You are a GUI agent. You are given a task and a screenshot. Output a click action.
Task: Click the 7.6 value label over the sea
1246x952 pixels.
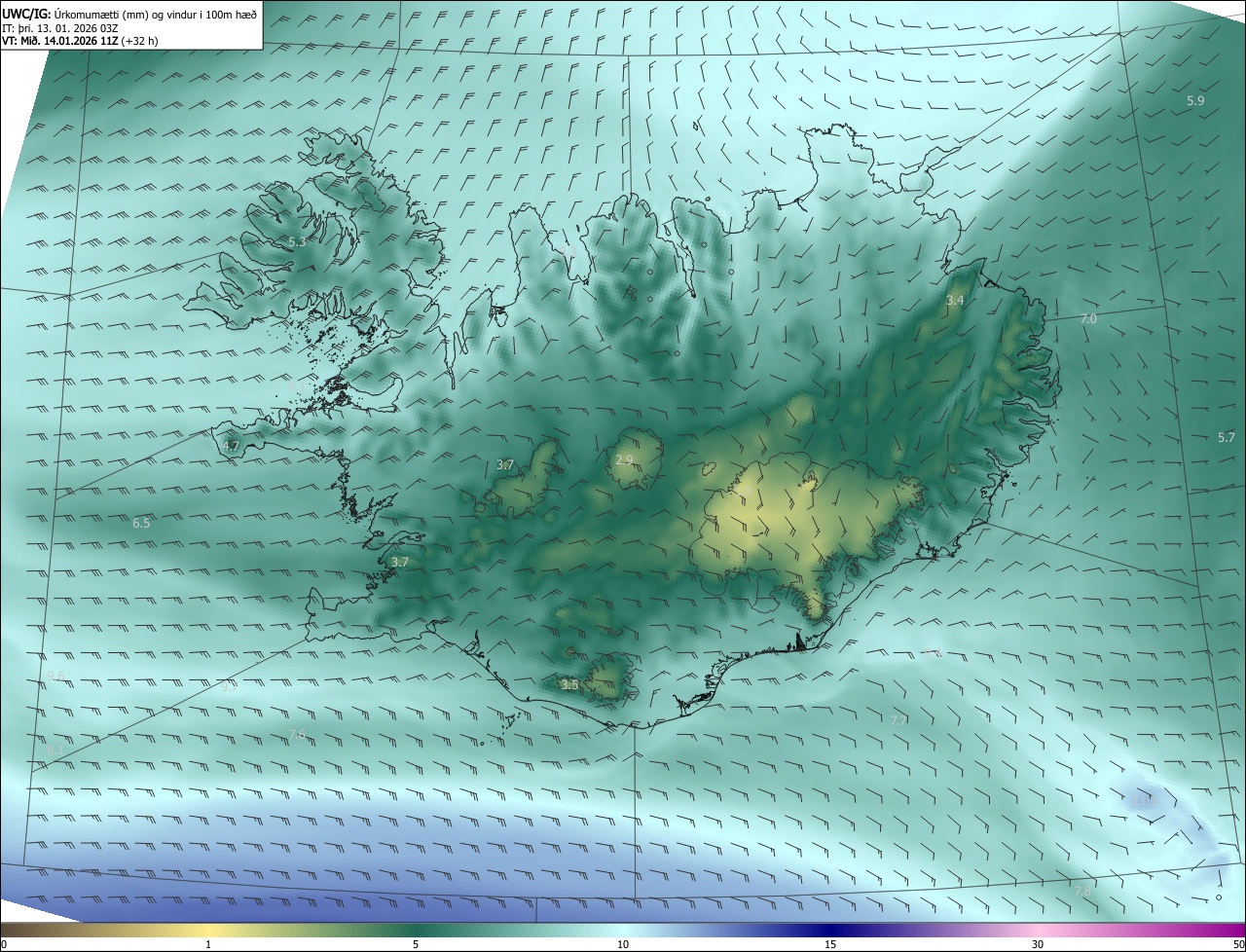(297, 734)
